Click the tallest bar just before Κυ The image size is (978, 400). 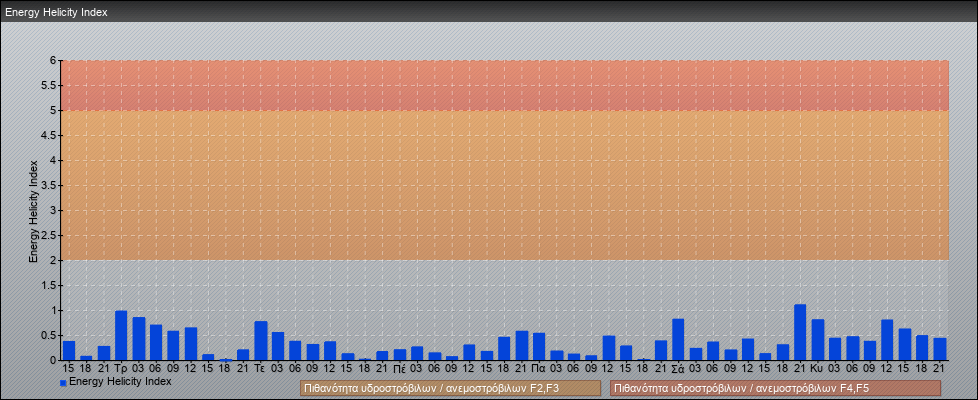pyautogui.click(x=800, y=333)
